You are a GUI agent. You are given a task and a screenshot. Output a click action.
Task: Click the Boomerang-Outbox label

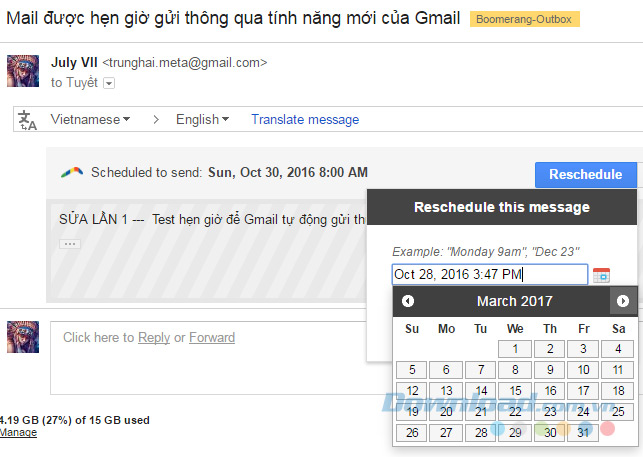pyautogui.click(x=524, y=19)
